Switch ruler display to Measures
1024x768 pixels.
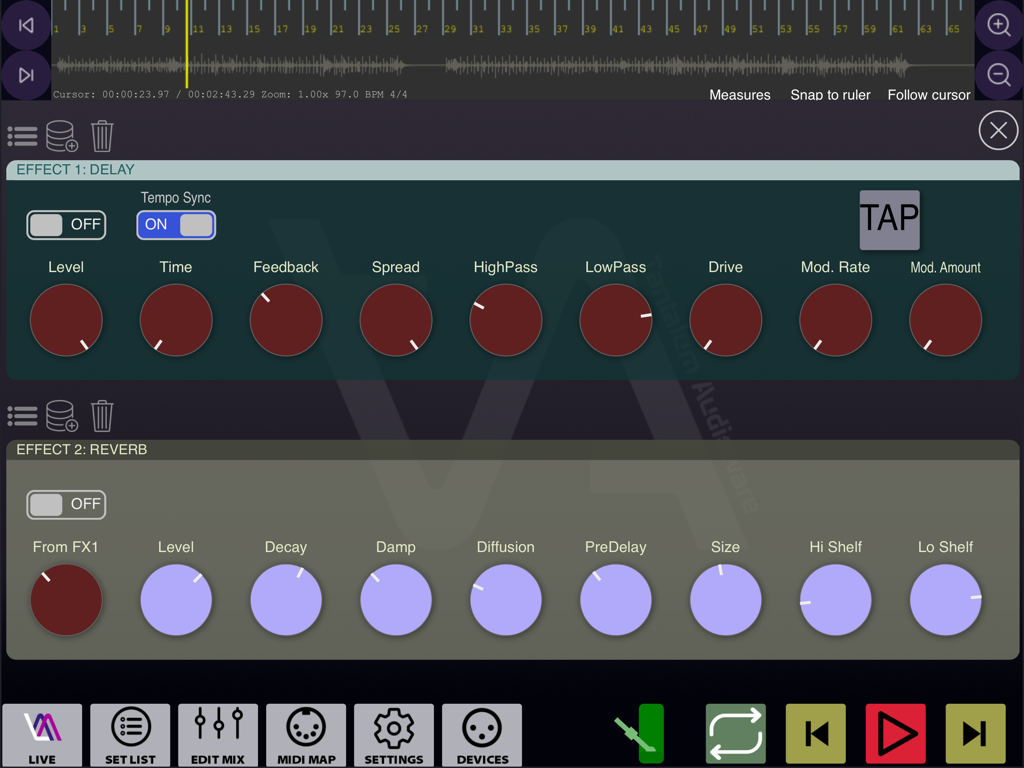coord(740,95)
